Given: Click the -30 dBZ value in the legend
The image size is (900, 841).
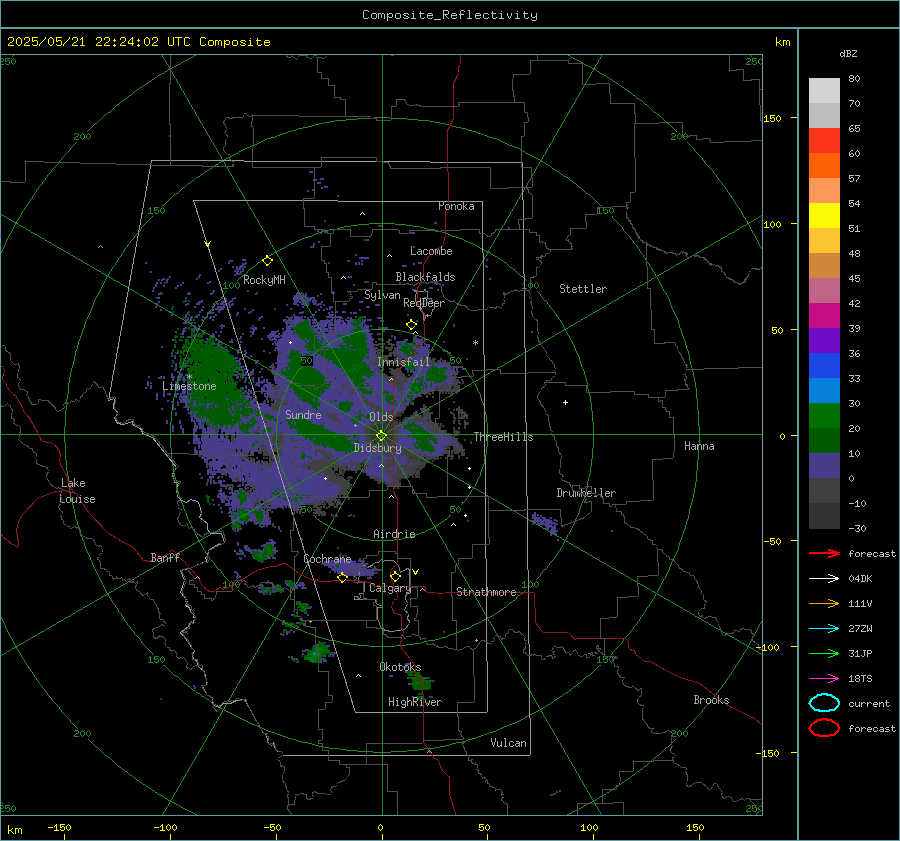Looking at the screenshot, I should pos(857,529).
